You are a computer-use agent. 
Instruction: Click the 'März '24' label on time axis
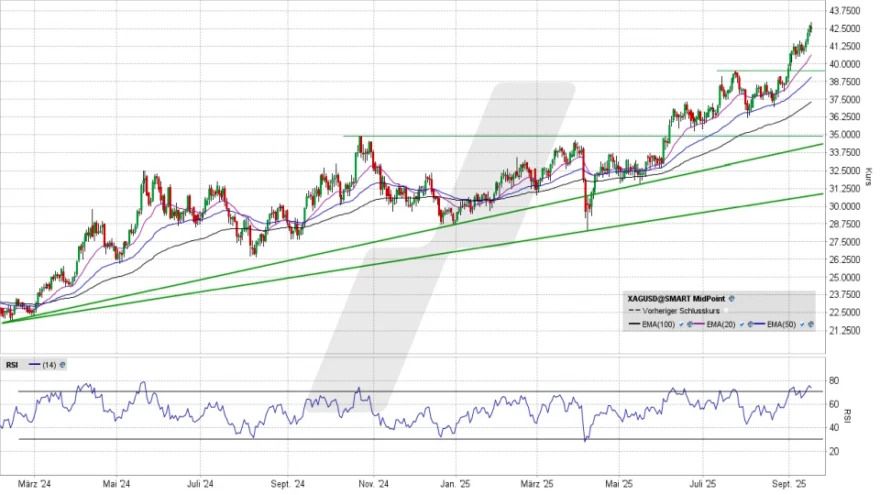pyautogui.click(x=33, y=485)
